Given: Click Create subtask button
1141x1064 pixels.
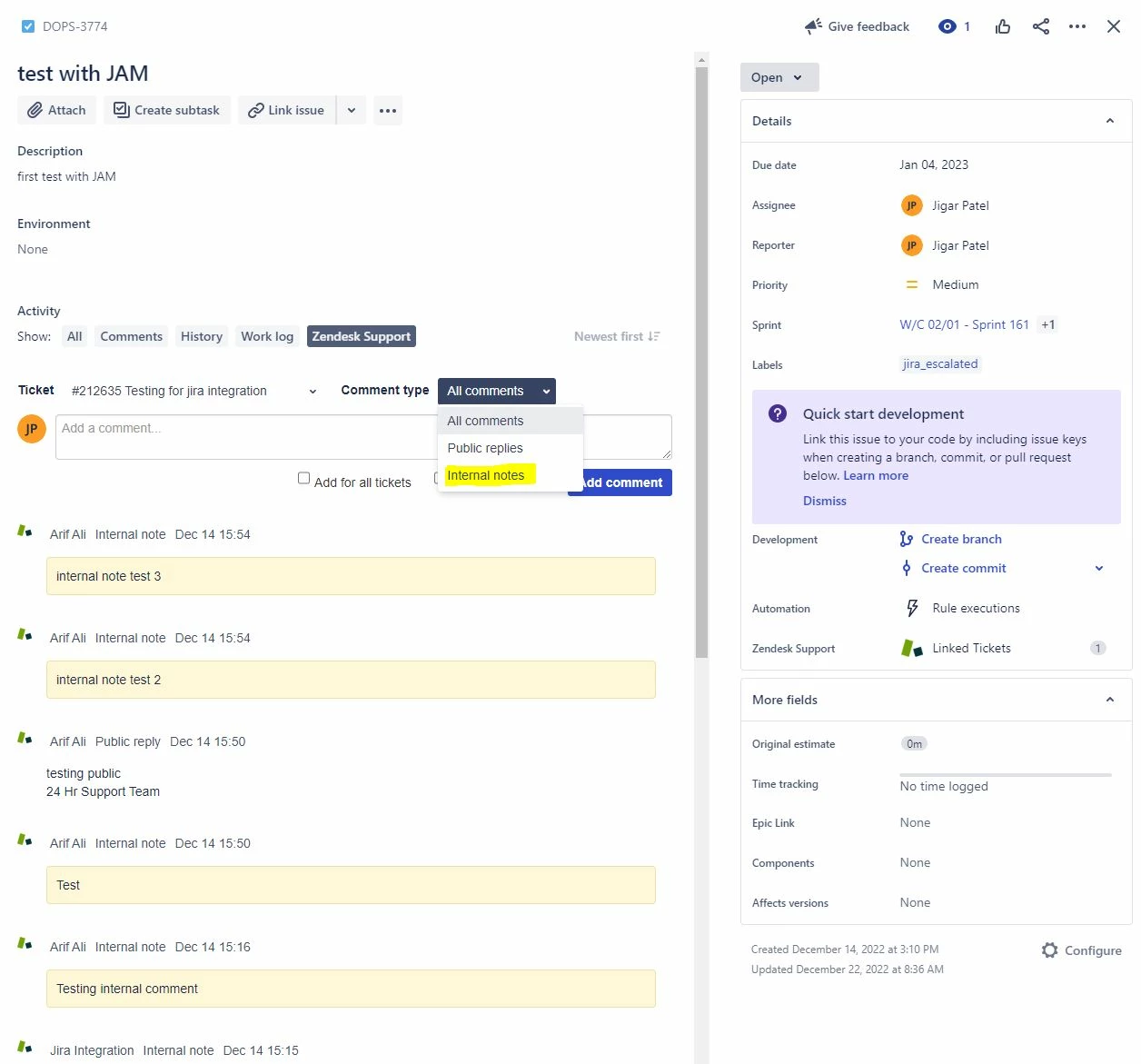Looking at the screenshot, I should pyautogui.click(x=167, y=110).
